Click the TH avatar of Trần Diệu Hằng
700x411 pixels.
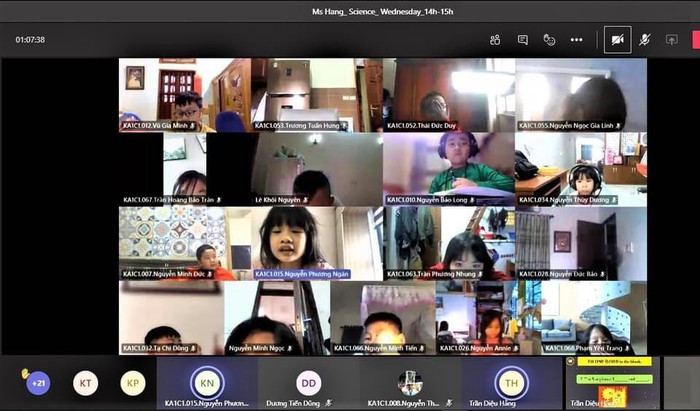point(511,383)
